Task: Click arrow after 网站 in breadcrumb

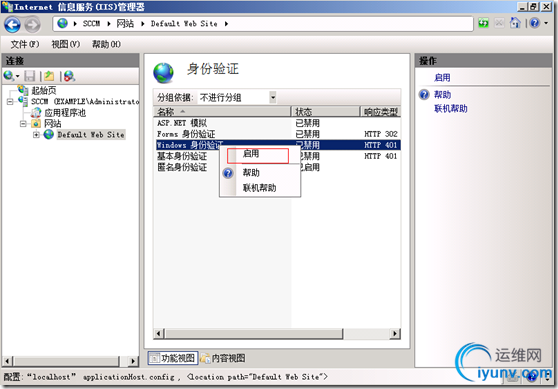Action: click(143, 24)
